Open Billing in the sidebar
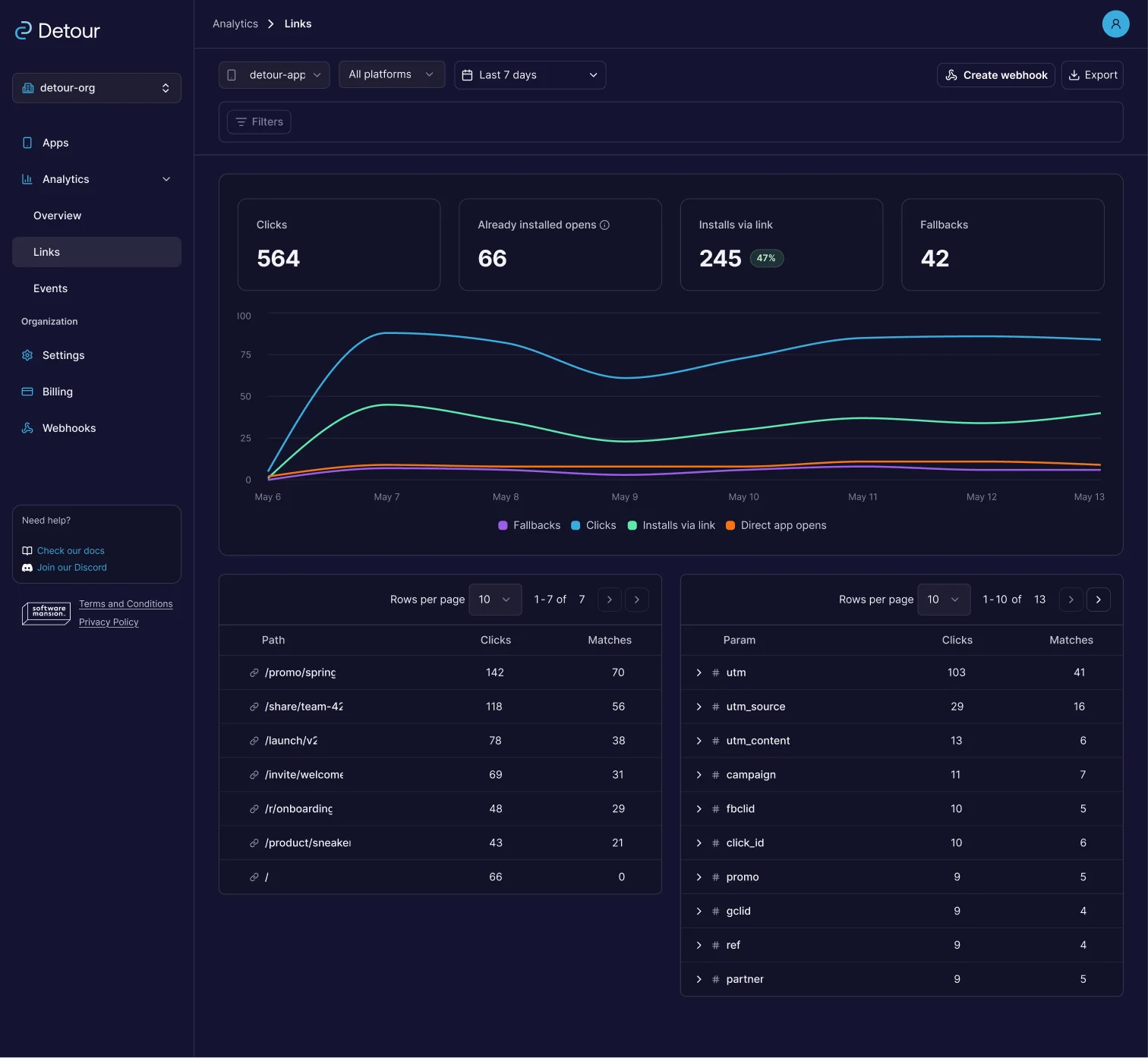The image size is (1148, 1058). click(96, 392)
